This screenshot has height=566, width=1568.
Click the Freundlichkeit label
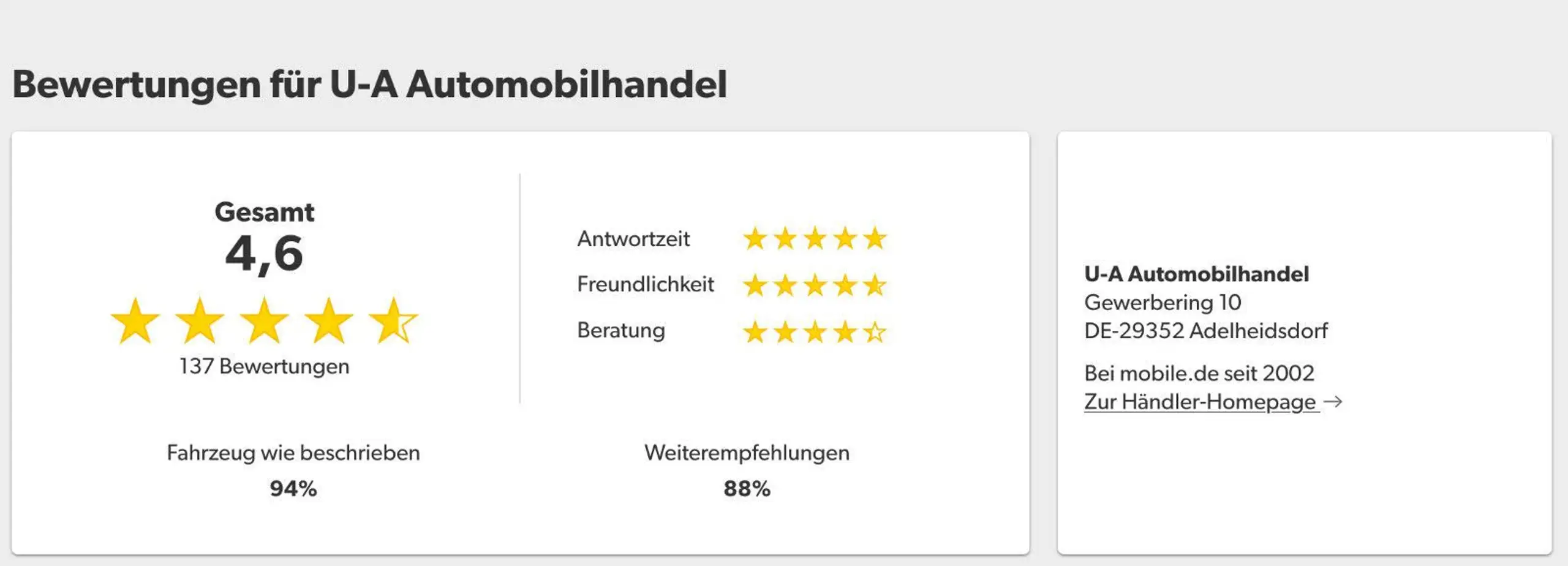coord(646,284)
